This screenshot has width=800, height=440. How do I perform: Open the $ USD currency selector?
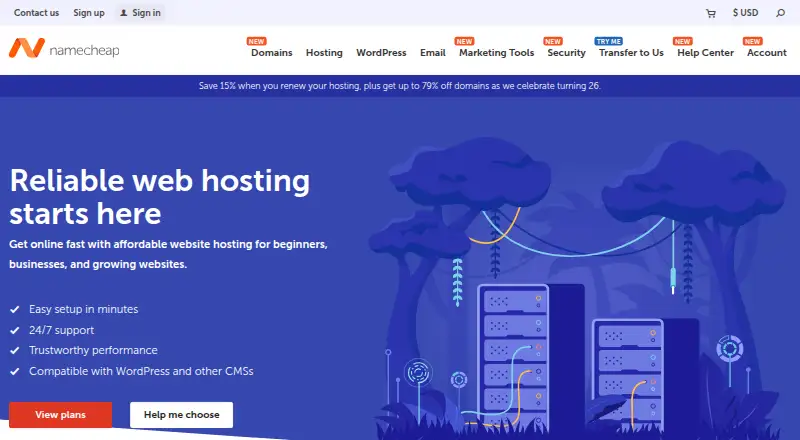click(x=745, y=13)
